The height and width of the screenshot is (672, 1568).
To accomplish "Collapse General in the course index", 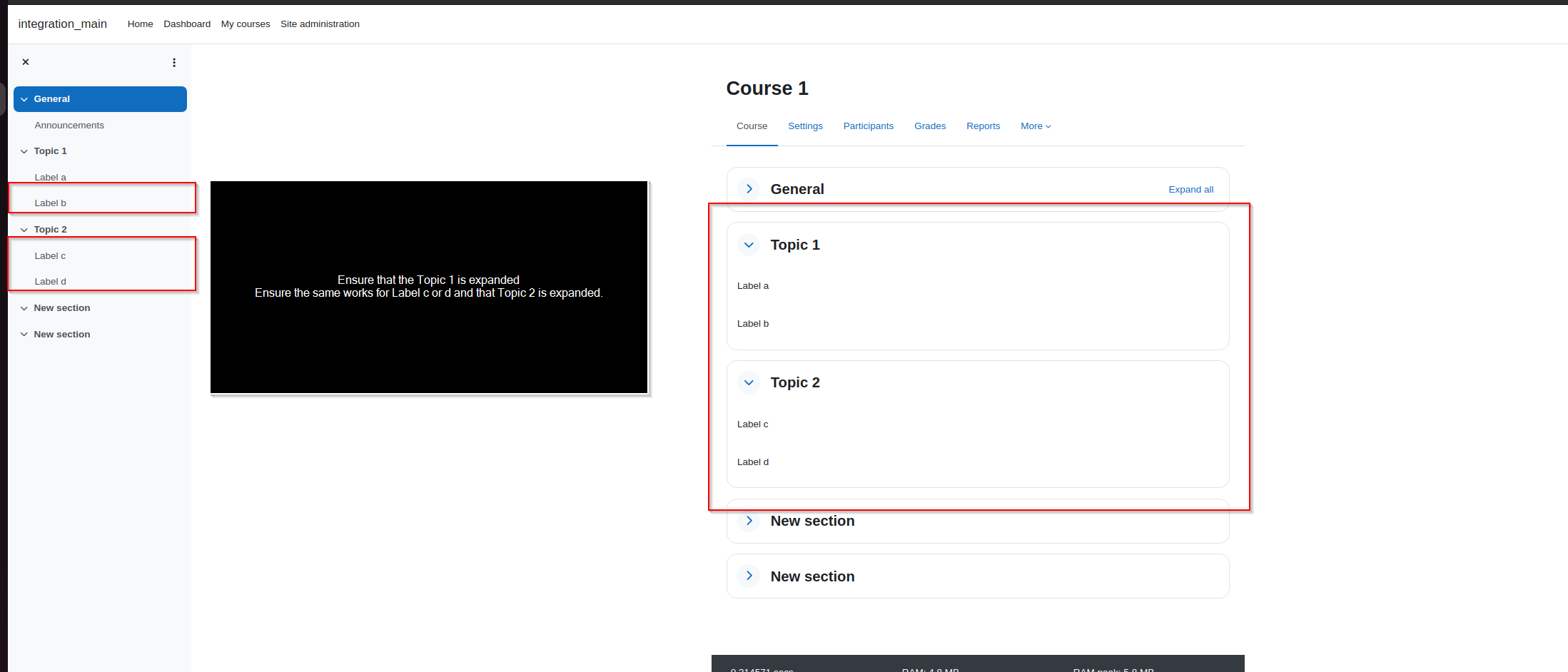I will click(24, 99).
